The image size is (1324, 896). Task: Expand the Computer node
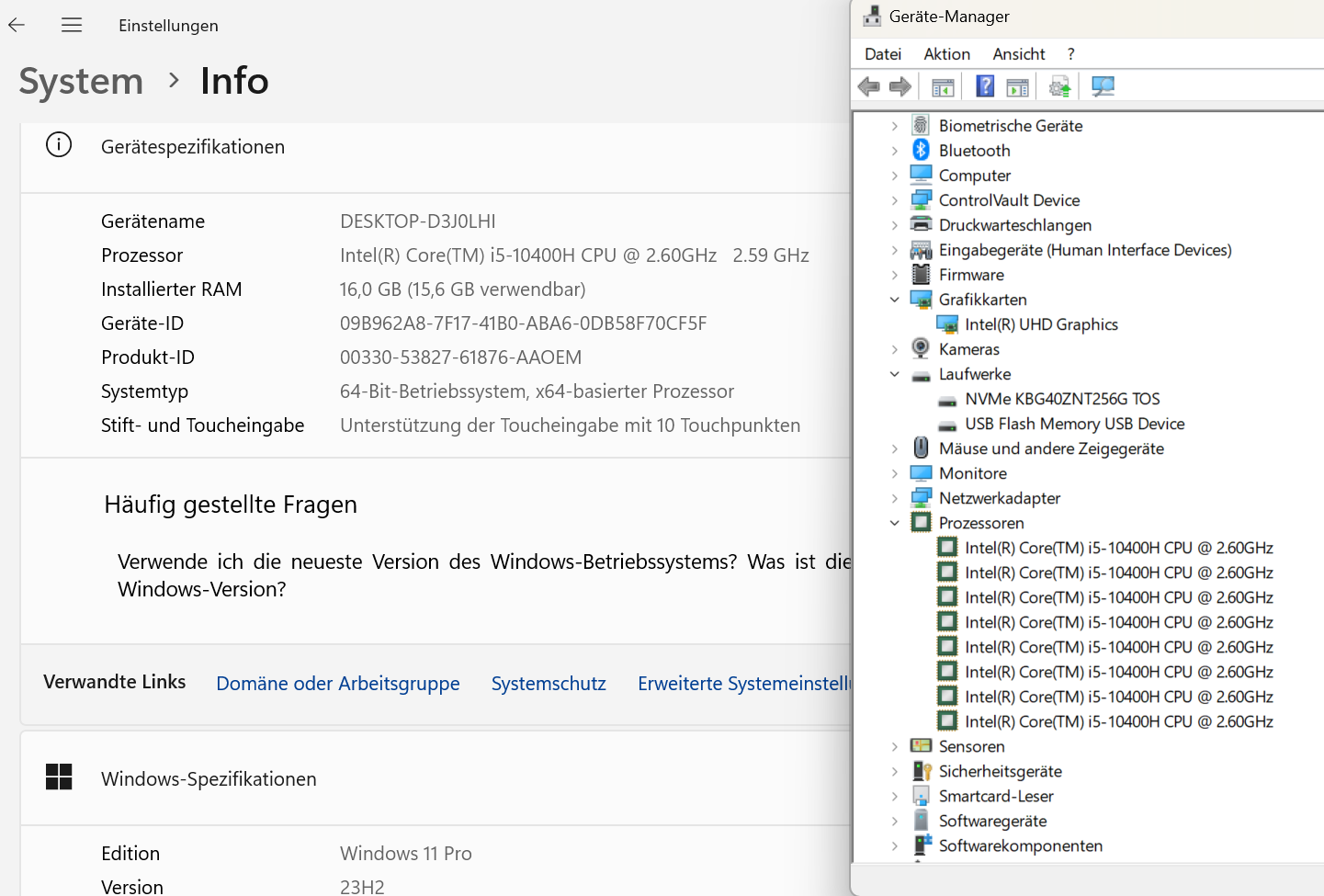tap(895, 176)
